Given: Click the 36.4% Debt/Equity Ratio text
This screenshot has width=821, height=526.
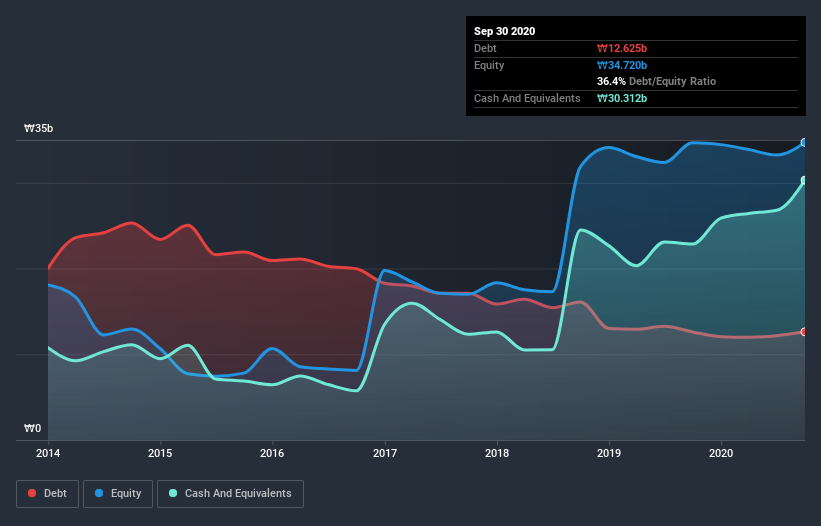Looking at the screenshot, I should point(657,82).
